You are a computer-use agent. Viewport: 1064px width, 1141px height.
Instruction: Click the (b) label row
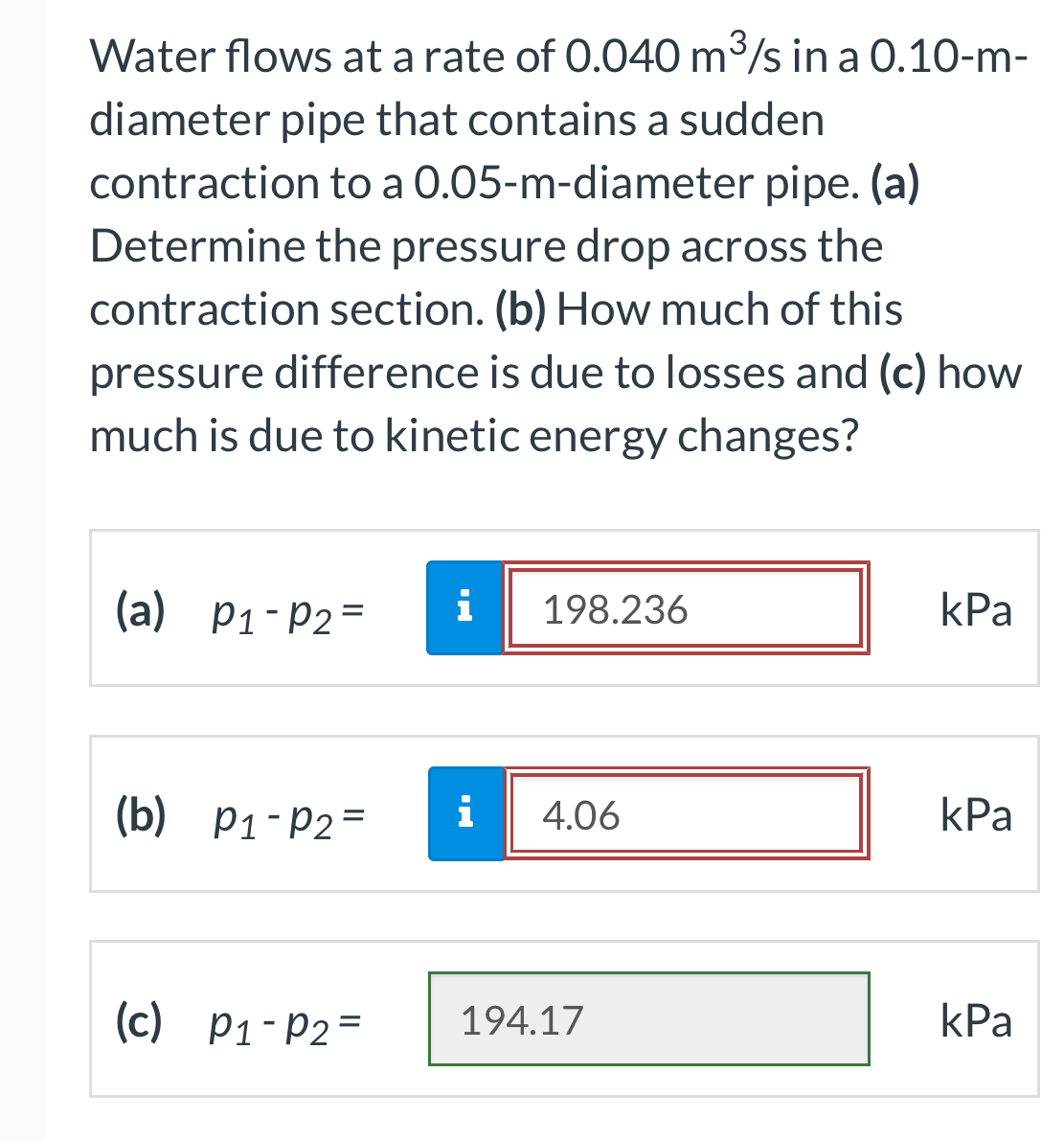pyautogui.click(x=141, y=814)
